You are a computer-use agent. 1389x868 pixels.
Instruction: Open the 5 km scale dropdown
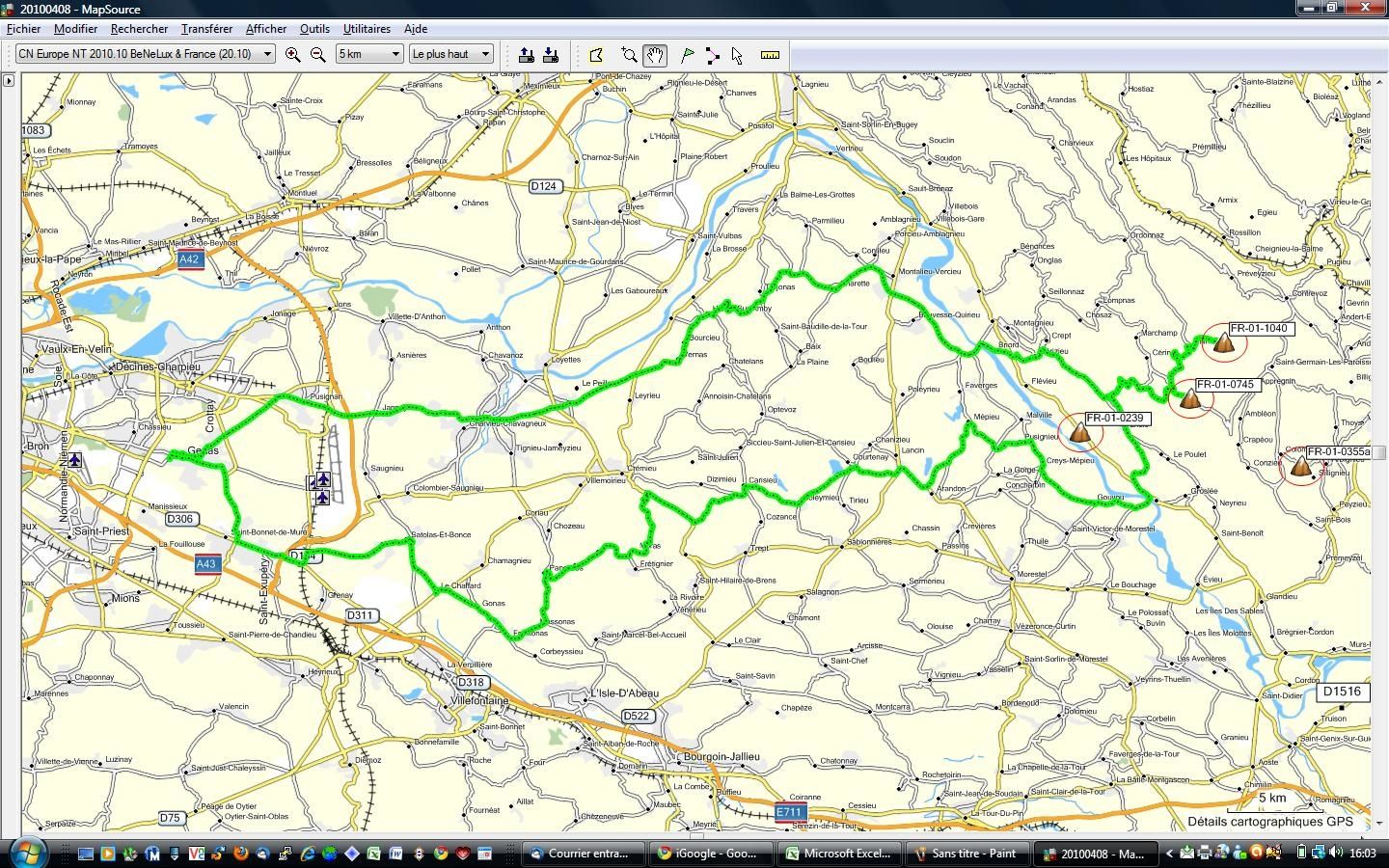(x=368, y=54)
